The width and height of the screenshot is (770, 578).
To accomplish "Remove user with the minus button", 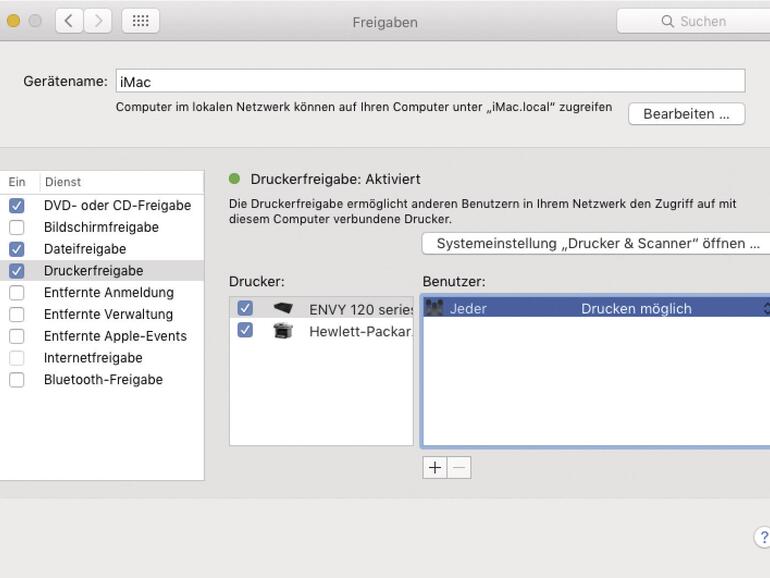I will (459, 468).
